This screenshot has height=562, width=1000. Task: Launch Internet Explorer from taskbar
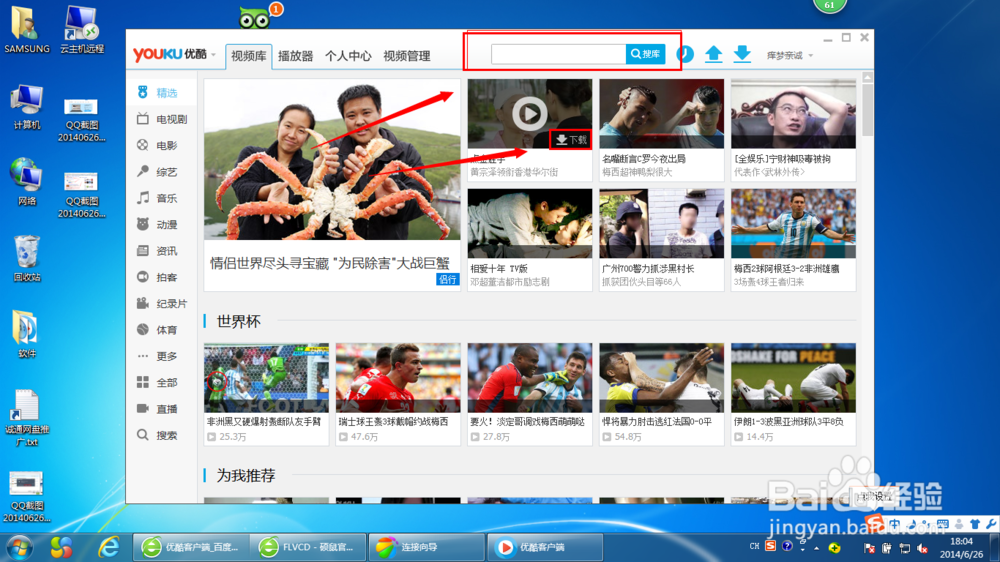108,547
